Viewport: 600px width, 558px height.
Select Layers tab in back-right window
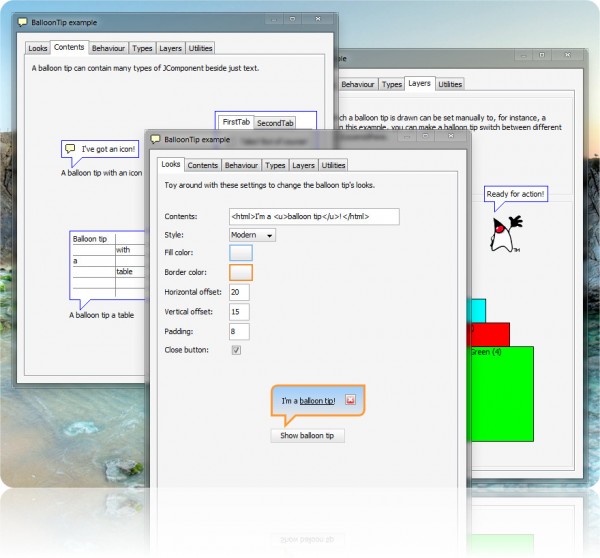[419, 83]
